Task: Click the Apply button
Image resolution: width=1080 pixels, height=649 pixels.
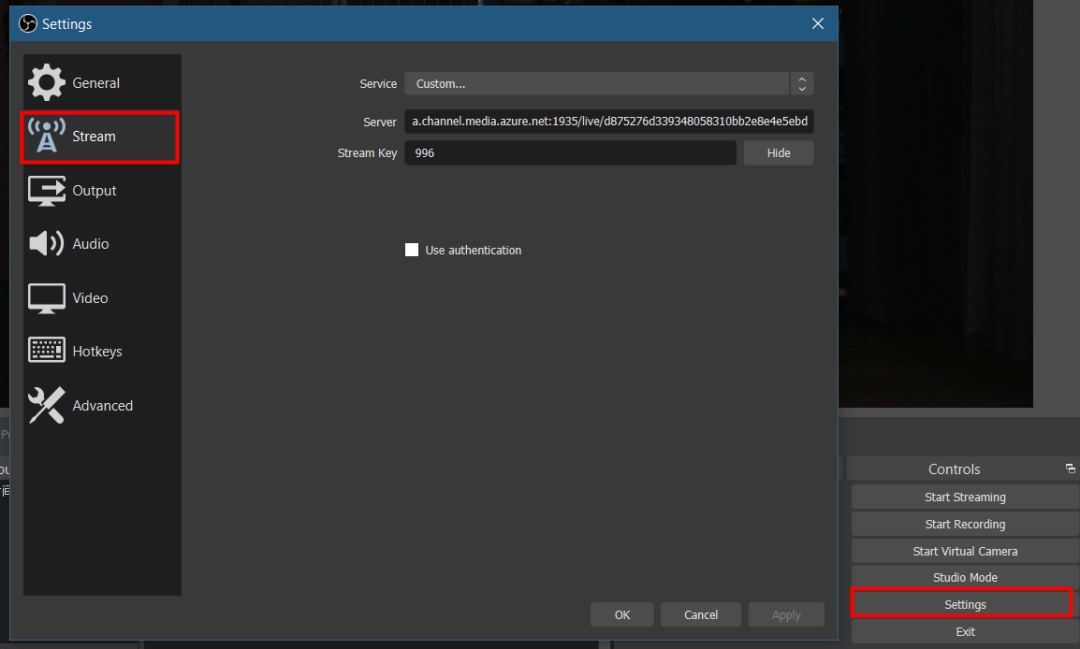Action: click(x=786, y=615)
